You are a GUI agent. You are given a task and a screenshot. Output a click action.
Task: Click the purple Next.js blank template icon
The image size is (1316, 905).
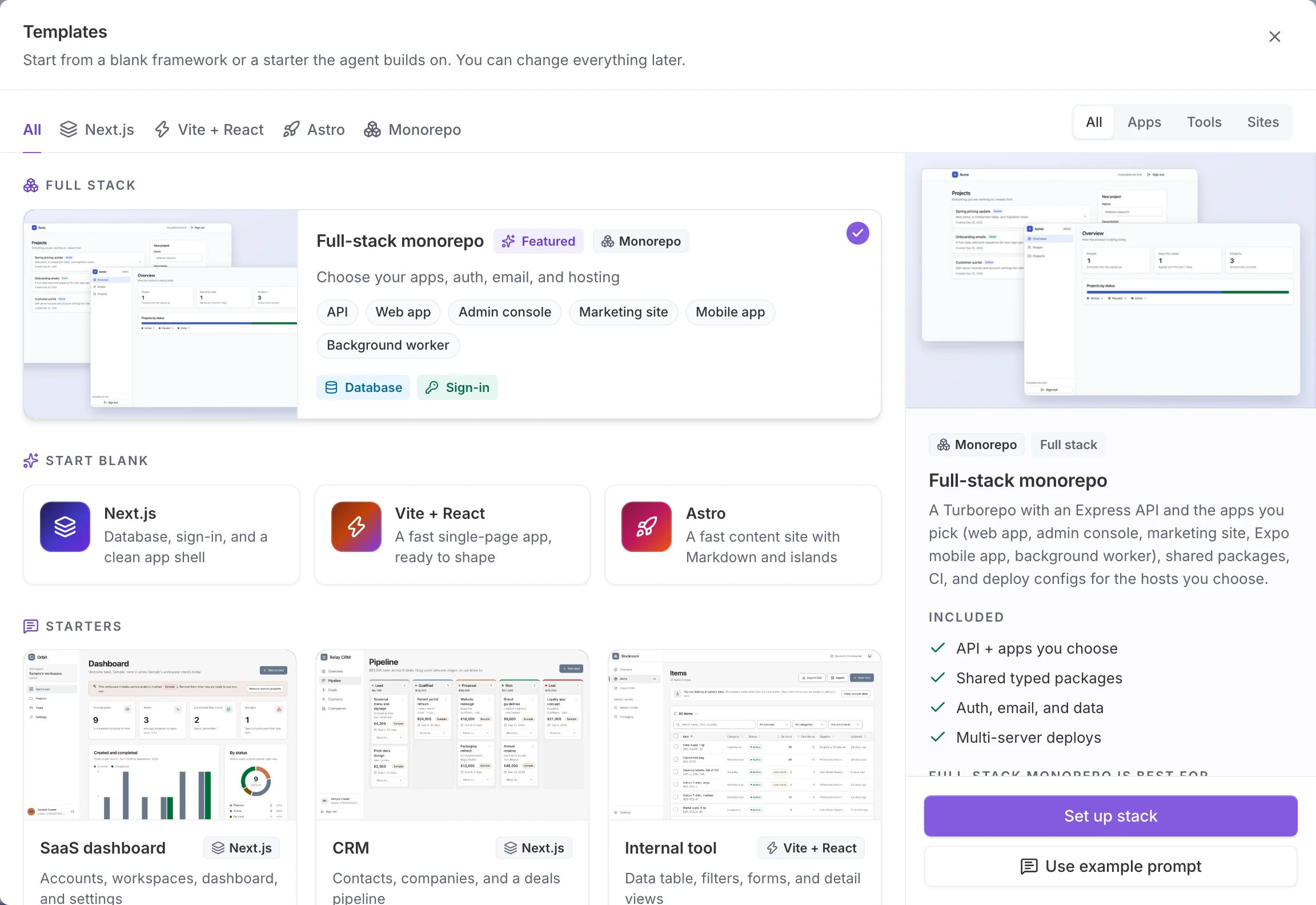coord(65,527)
